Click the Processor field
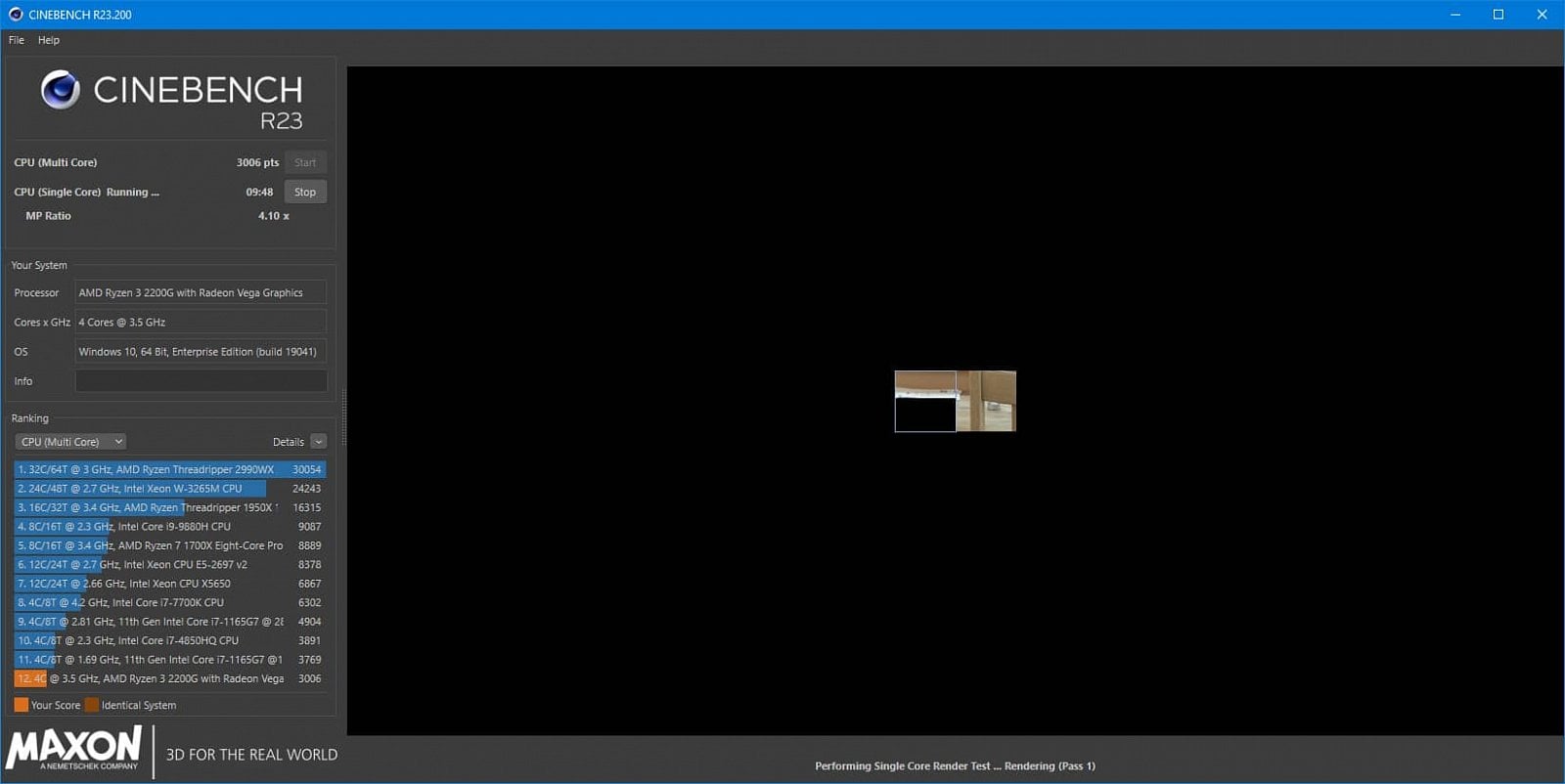The height and width of the screenshot is (784, 1565). pyautogui.click(x=201, y=292)
